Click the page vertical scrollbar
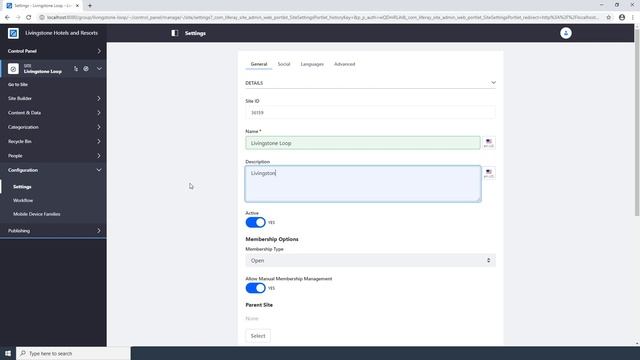The image size is (640, 360). (637, 122)
